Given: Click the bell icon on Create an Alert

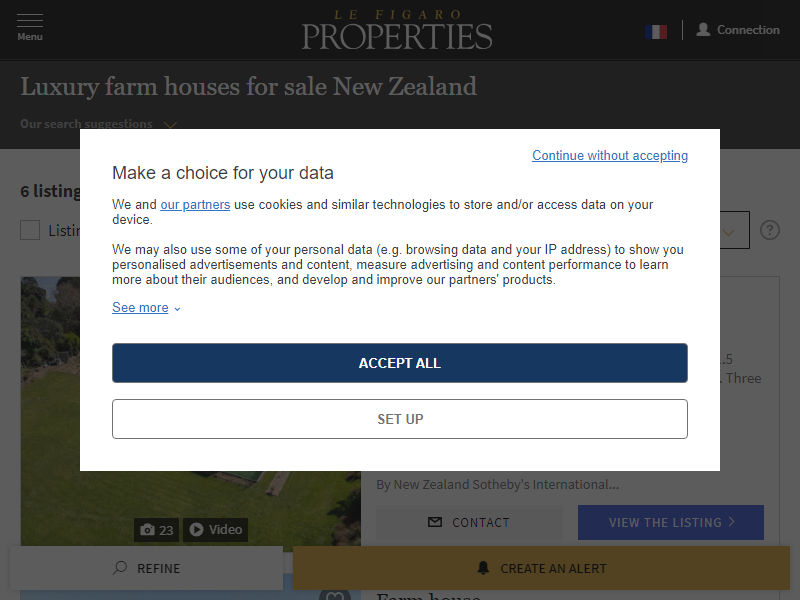Looking at the screenshot, I should pos(484,568).
